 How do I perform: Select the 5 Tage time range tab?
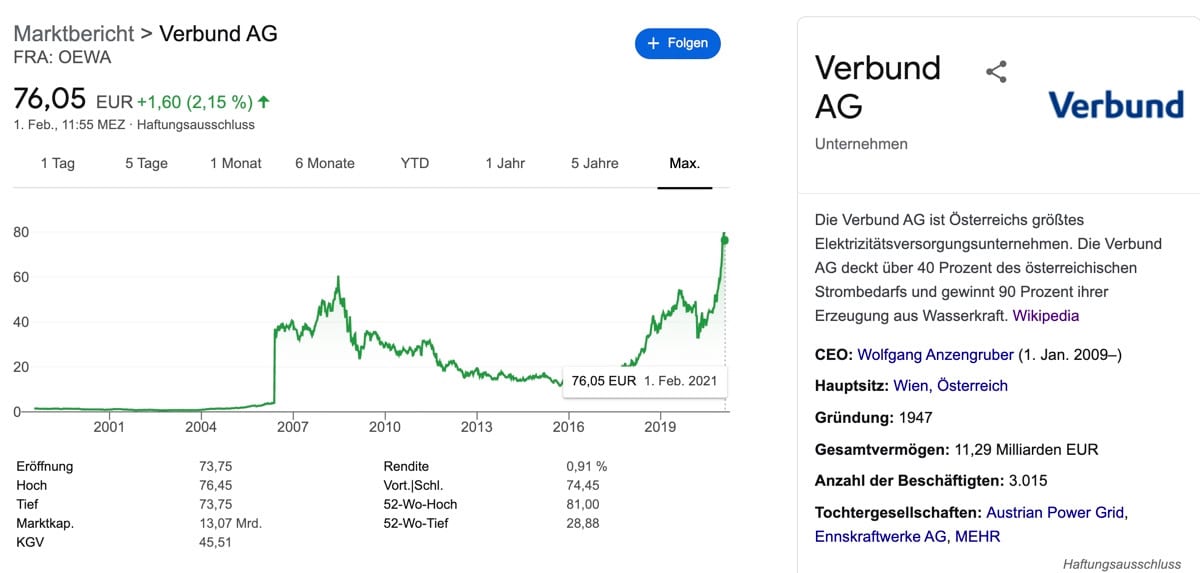tap(146, 163)
